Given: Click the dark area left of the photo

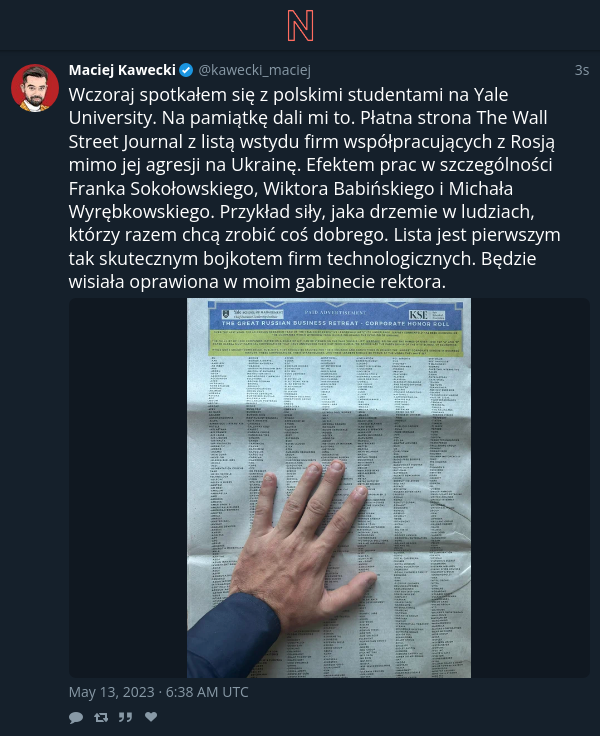Looking at the screenshot, I should tap(128, 488).
